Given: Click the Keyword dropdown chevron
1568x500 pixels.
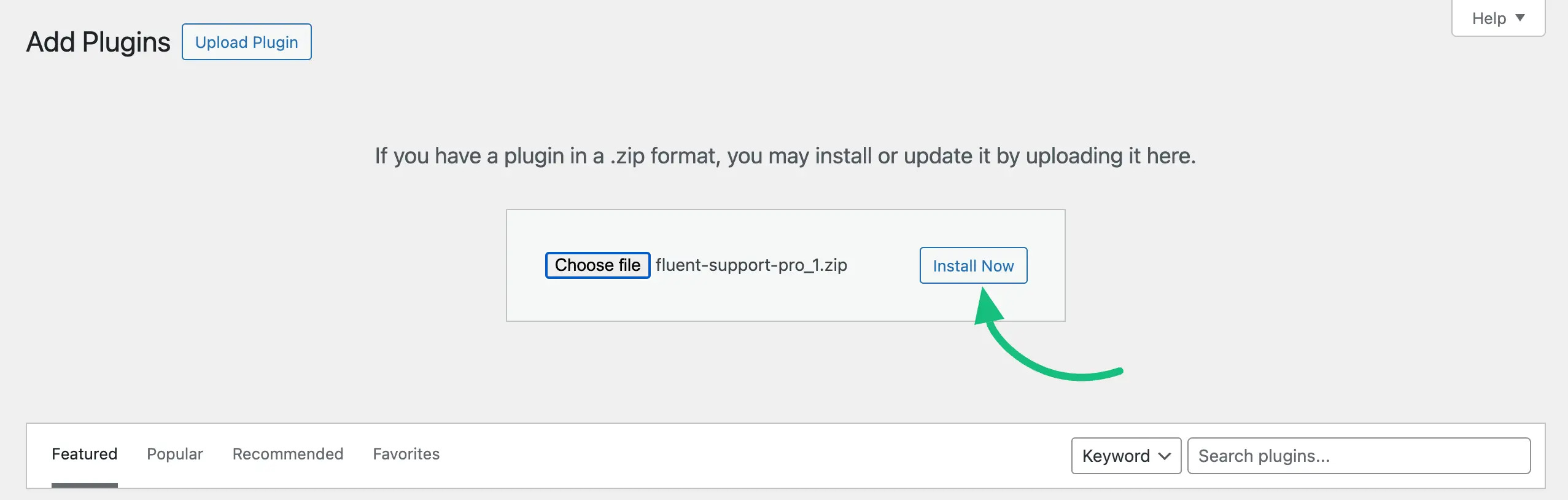Looking at the screenshot, I should (1163, 456).
